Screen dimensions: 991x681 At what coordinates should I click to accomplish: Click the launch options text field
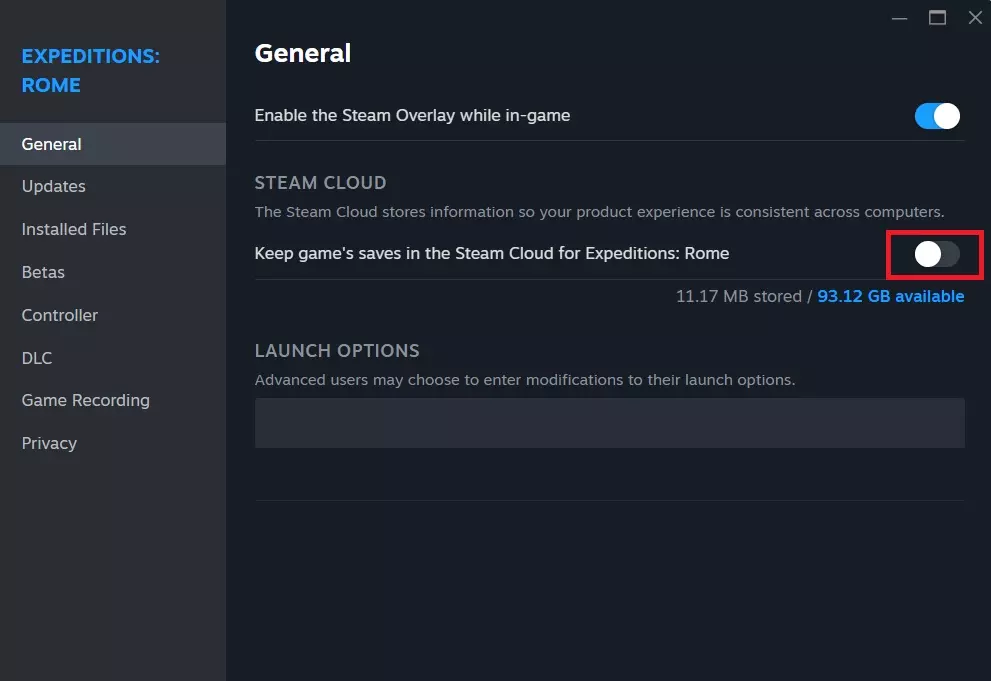609,422
